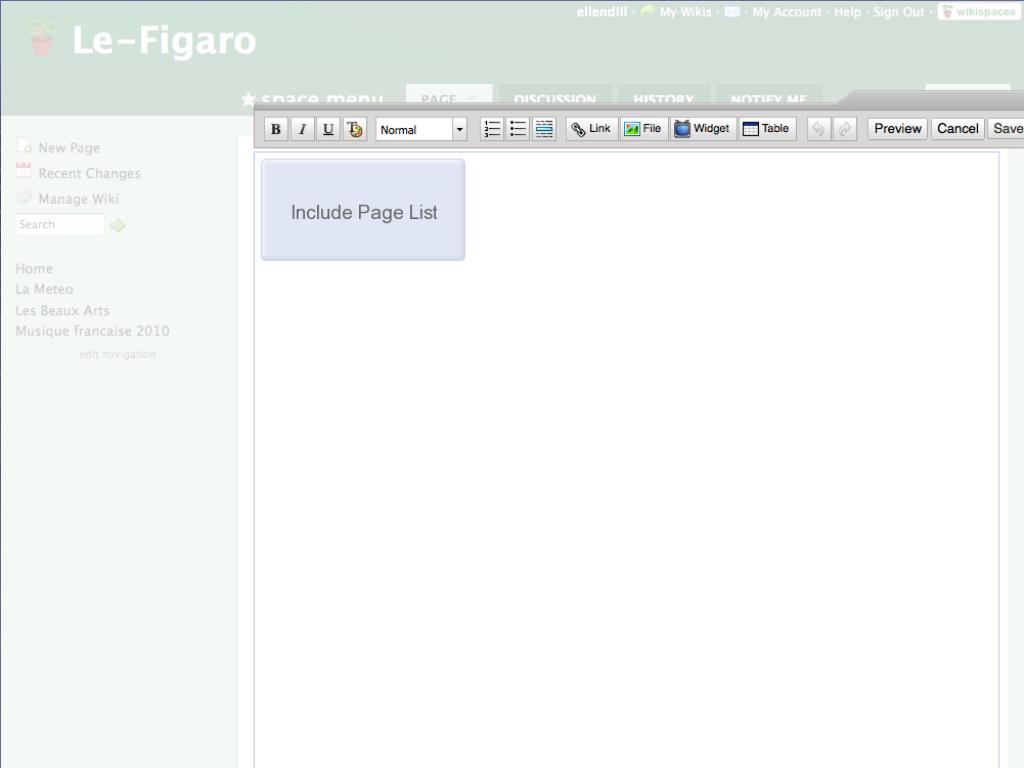Toggle underline formatting
The height and width of the screenshot is (768, 1024).
point(328,129)
